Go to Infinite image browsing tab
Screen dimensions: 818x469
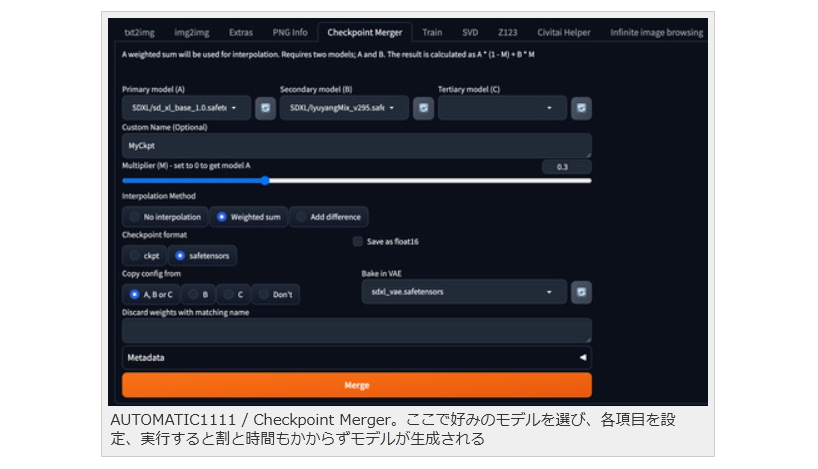pos(656,32)
